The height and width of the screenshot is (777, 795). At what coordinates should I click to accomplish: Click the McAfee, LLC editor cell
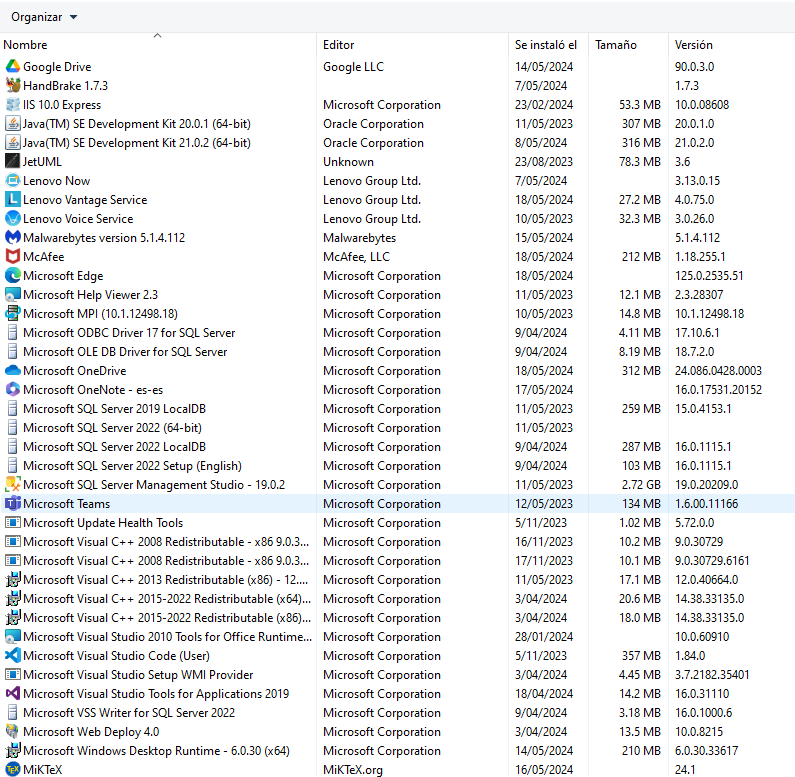coord(356,257)
